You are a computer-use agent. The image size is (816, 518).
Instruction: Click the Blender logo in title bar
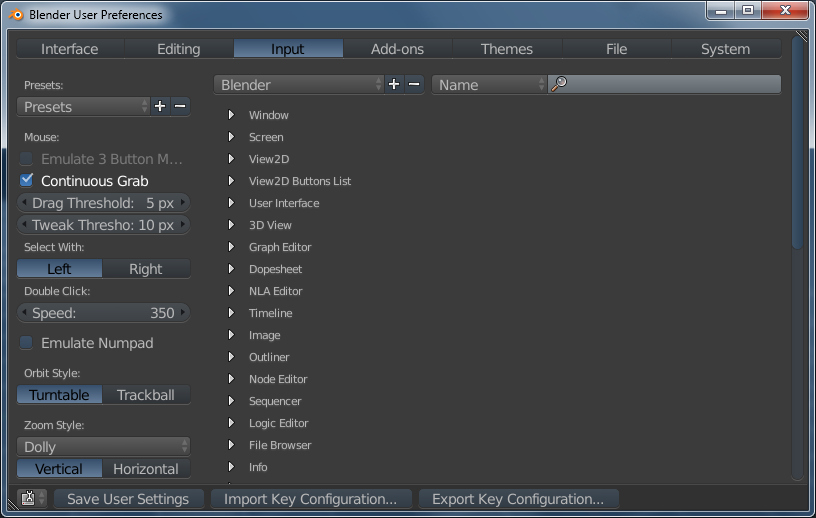click(16, 14)
